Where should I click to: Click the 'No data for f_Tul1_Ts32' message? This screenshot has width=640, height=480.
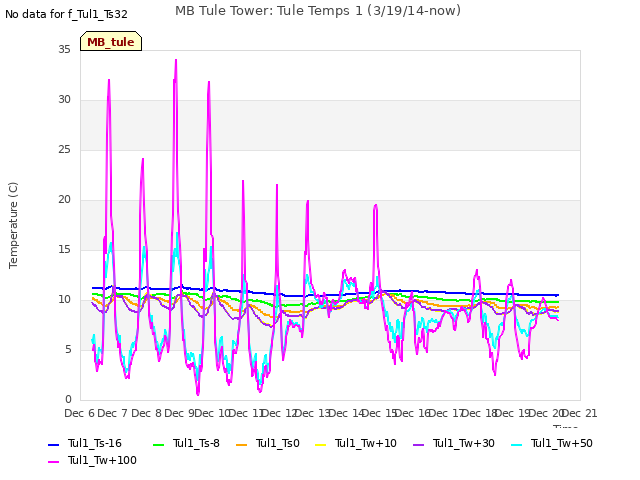(x=66, y=14)
